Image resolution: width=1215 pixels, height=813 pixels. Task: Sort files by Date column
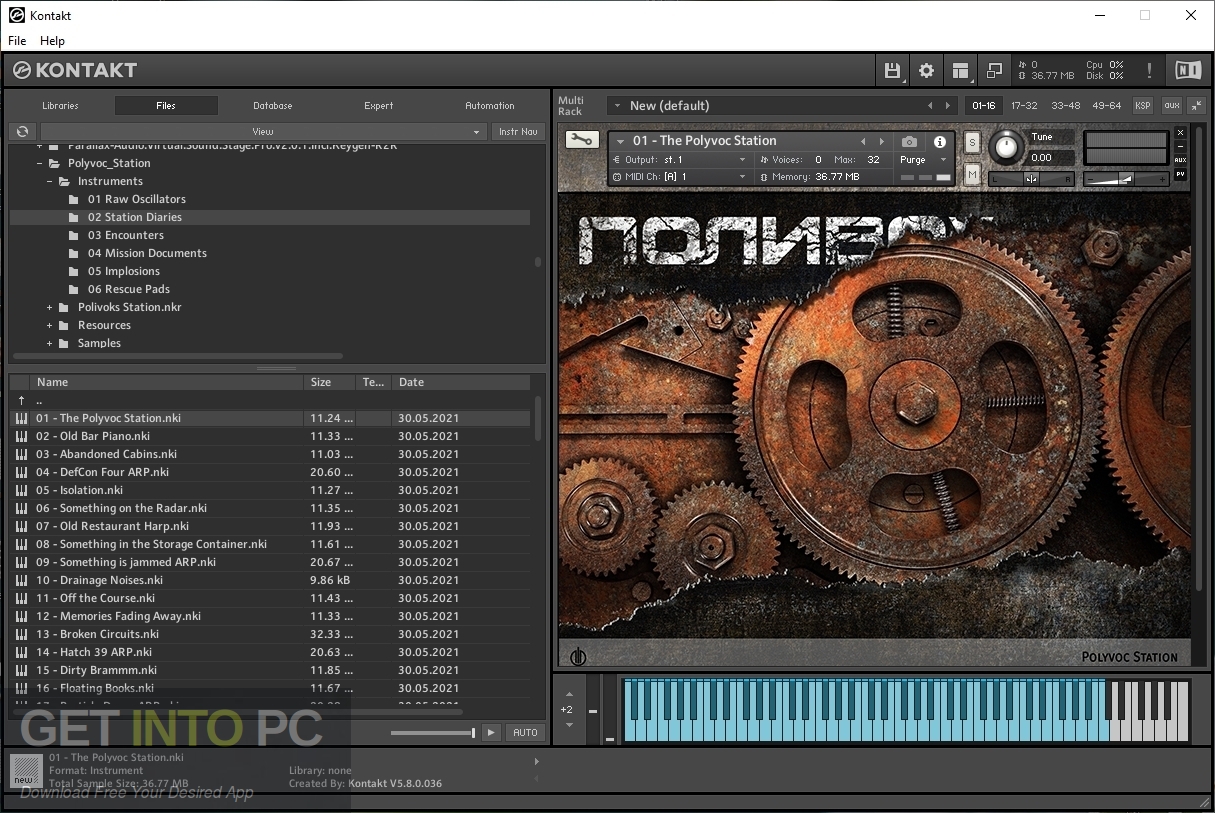pos(461,382)
